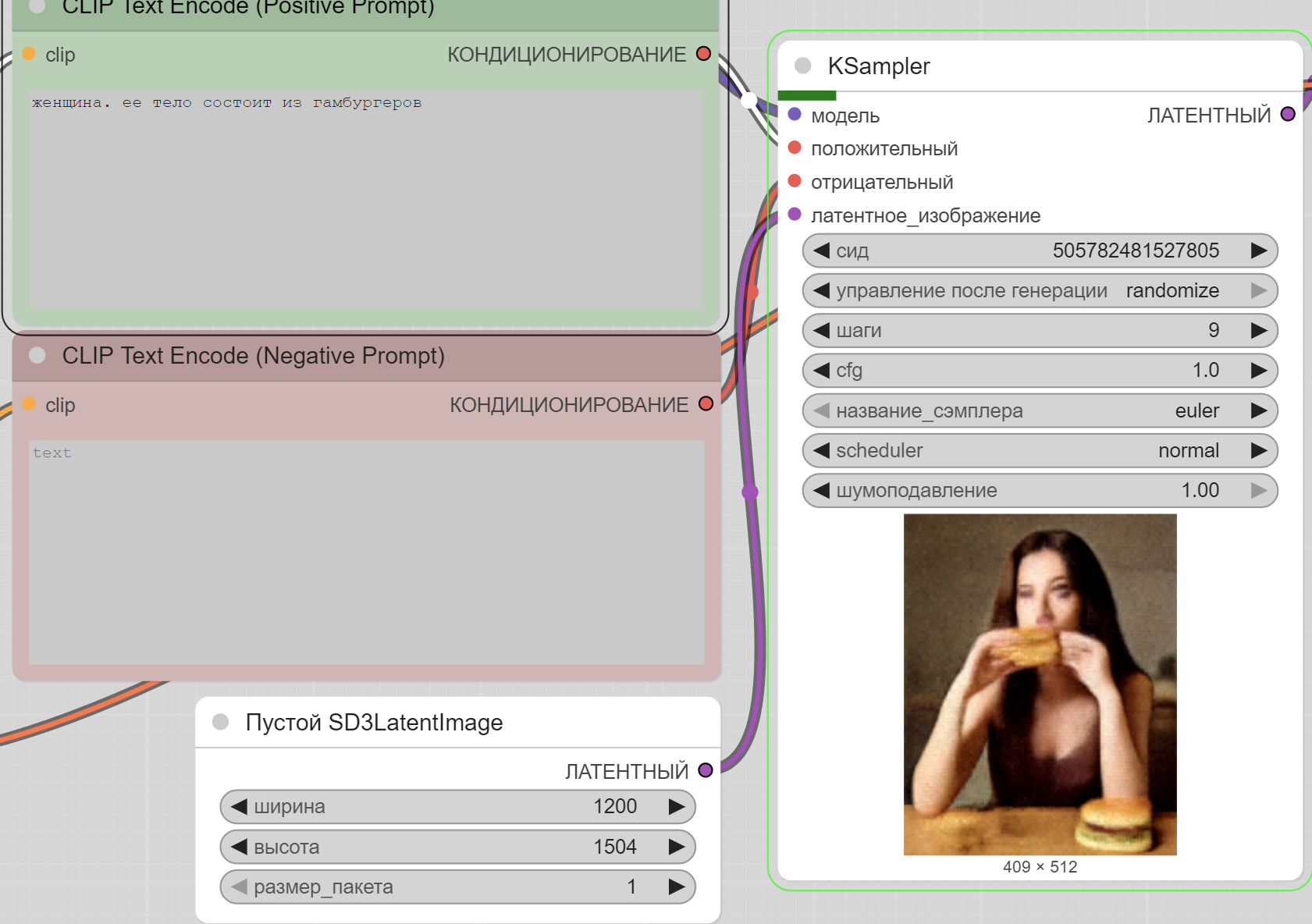Increase размер_пакета with the right arrow
The width and height of the screenshot is (1312, 924).
tap(676, 887)
